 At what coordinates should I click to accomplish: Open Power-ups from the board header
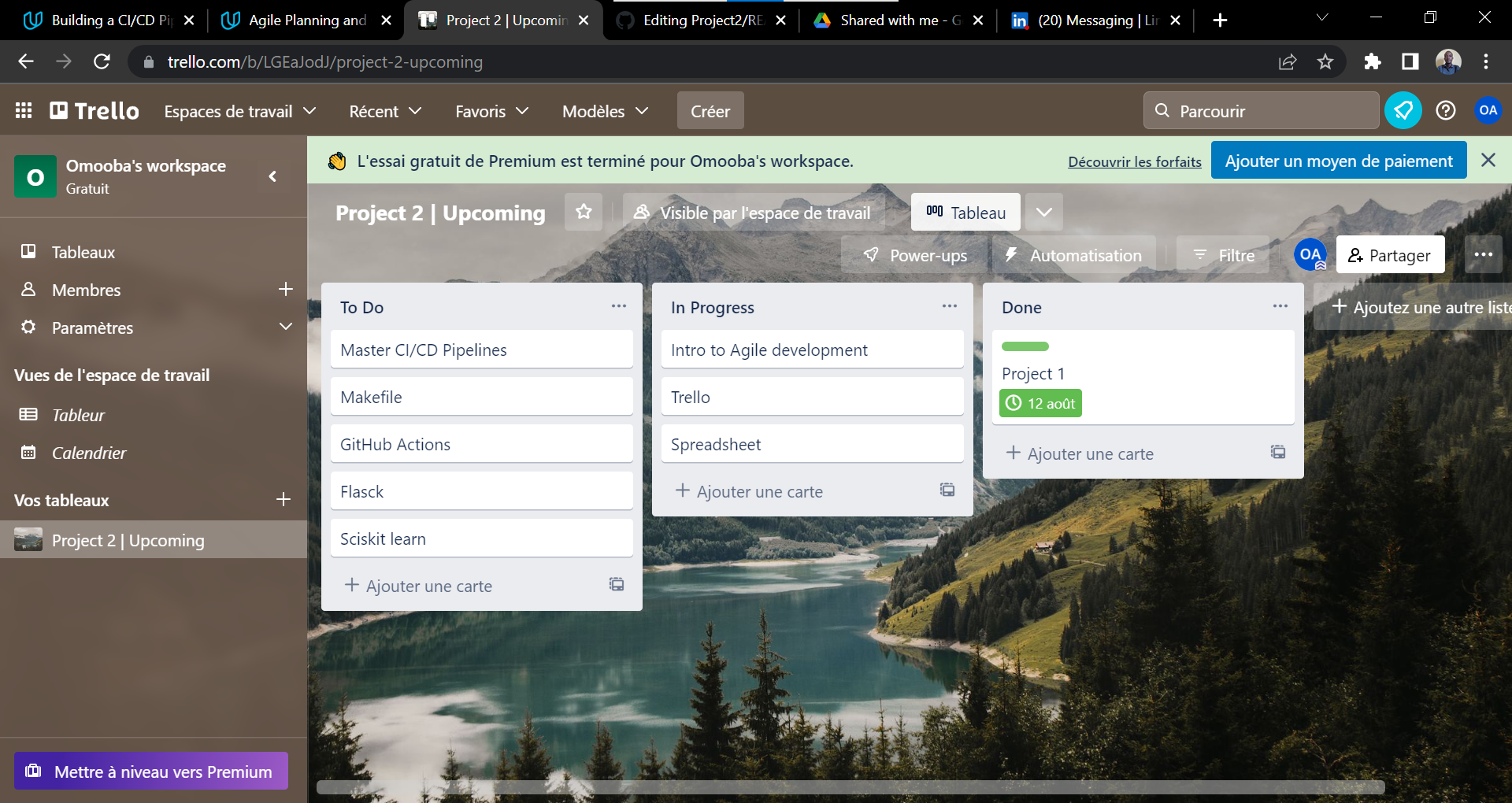[x=913, y=254]
